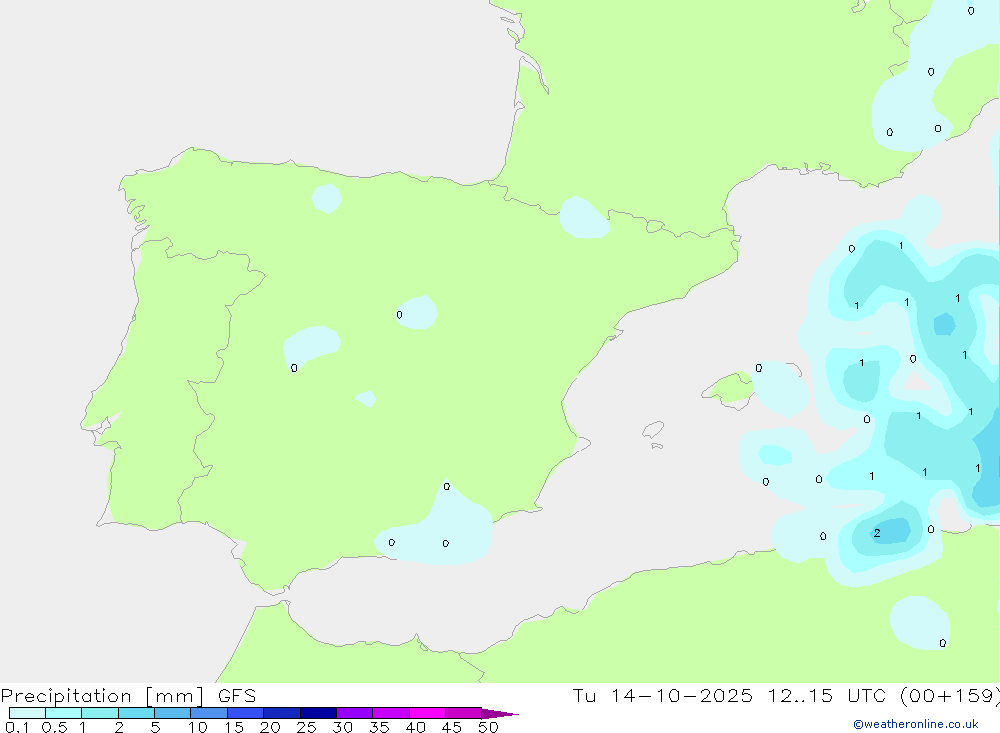Click the 20–25 mm legend color swatch

[x=281, y=713]
